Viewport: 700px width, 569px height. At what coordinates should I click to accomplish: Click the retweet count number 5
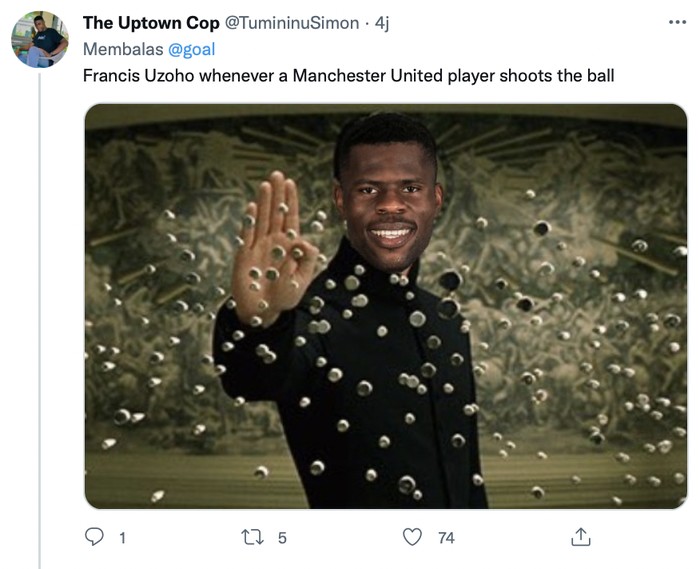[282, 538]
